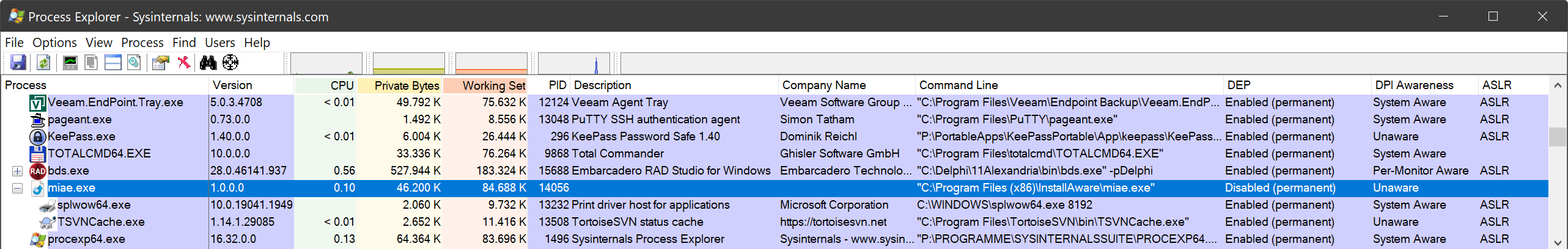
Task: Click Process Explorer title bar icon
Action: click(17, 16)
